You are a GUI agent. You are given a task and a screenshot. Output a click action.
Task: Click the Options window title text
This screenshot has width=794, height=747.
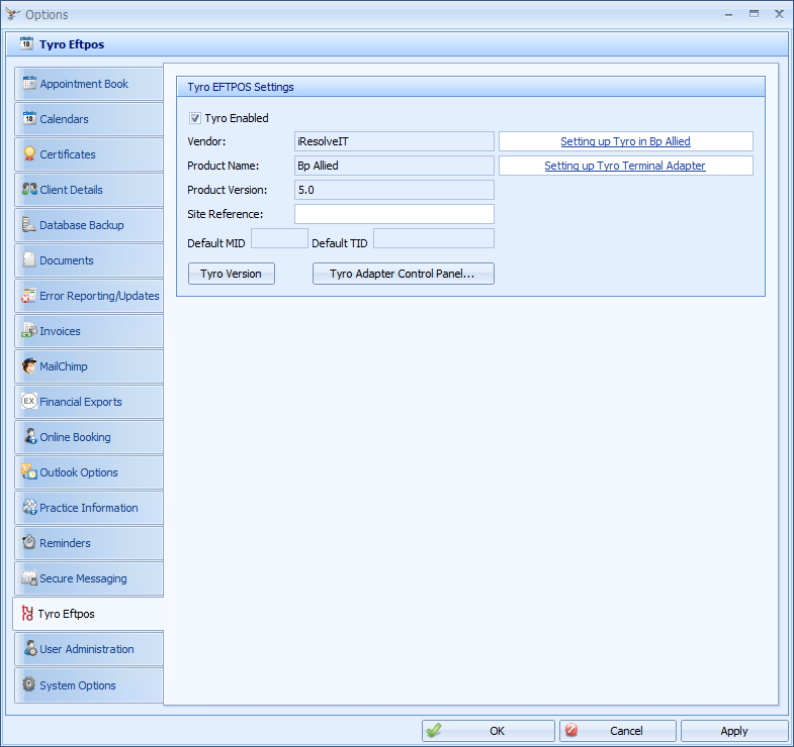[47, 15]
